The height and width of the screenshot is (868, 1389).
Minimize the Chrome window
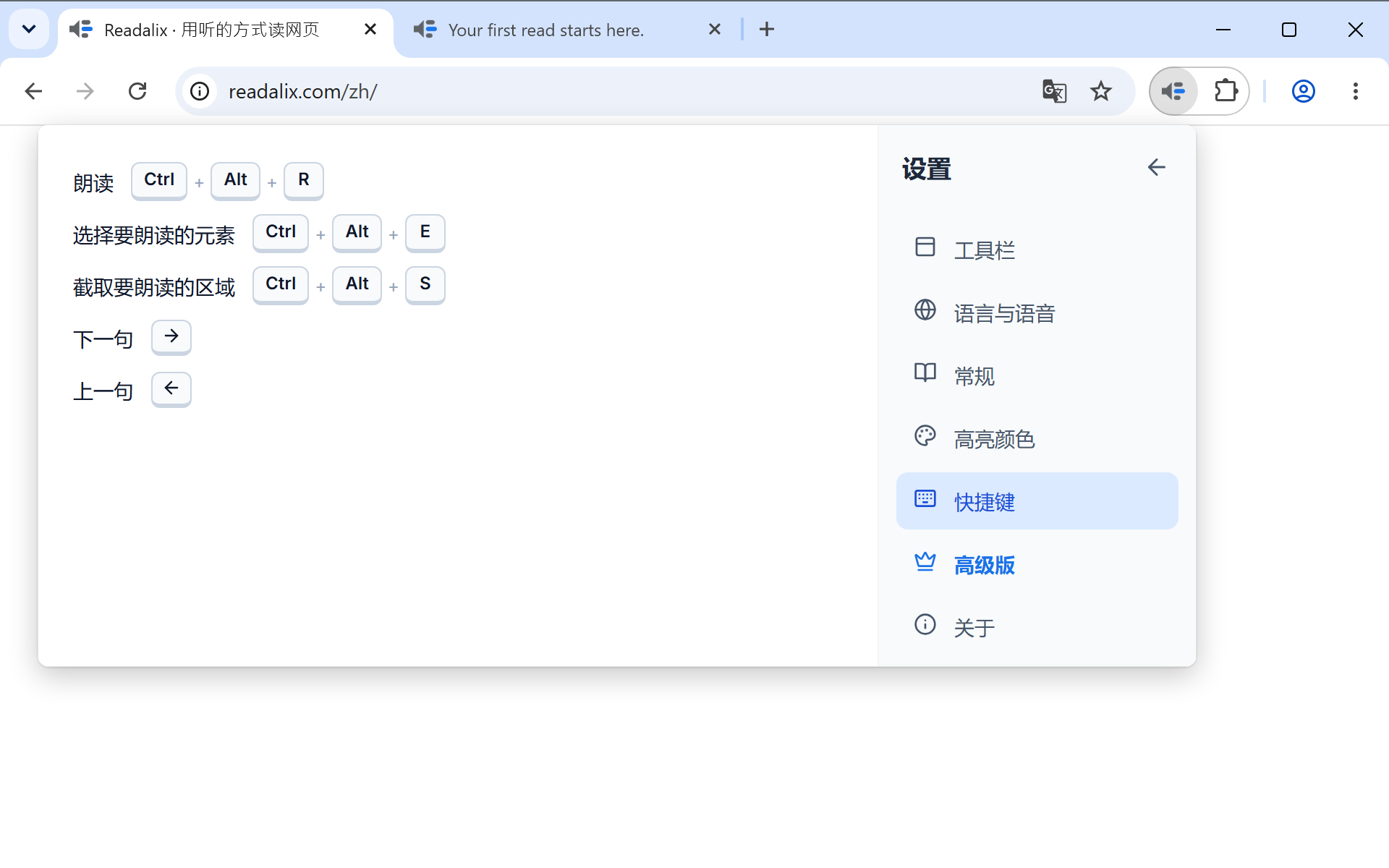[x=1223, y=30]
